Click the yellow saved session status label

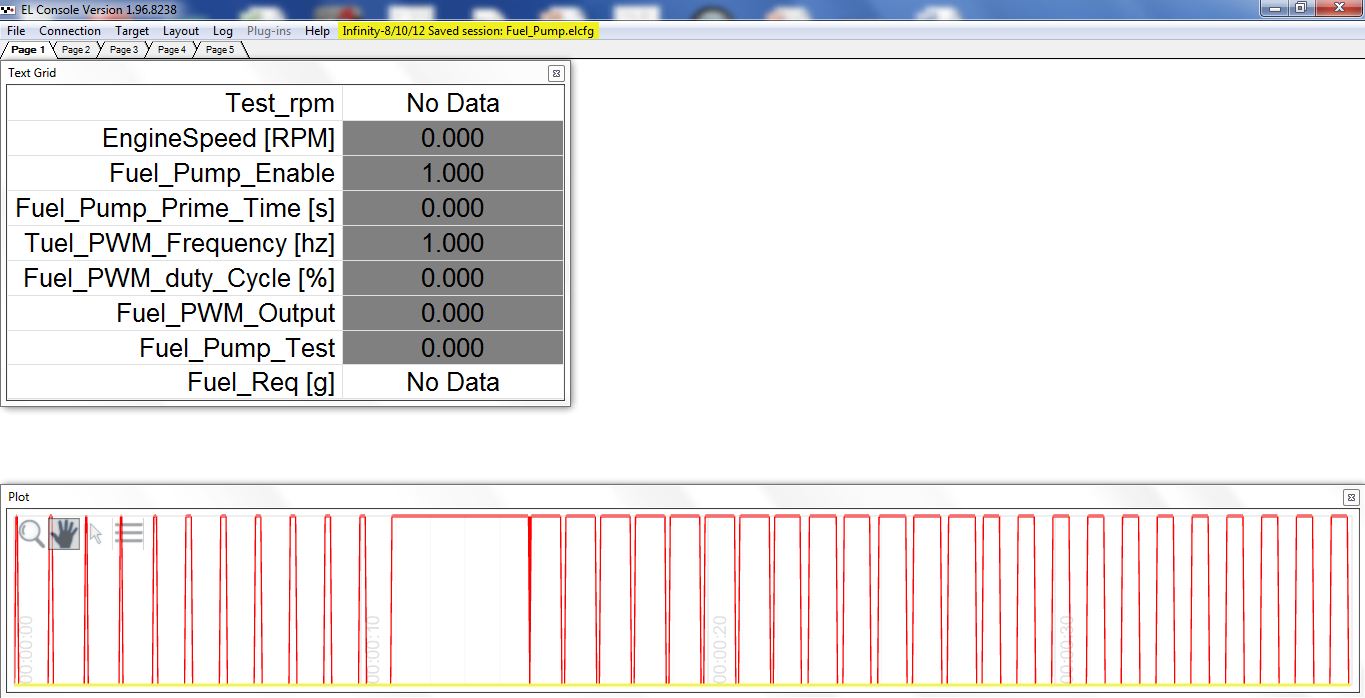[469, 31]
